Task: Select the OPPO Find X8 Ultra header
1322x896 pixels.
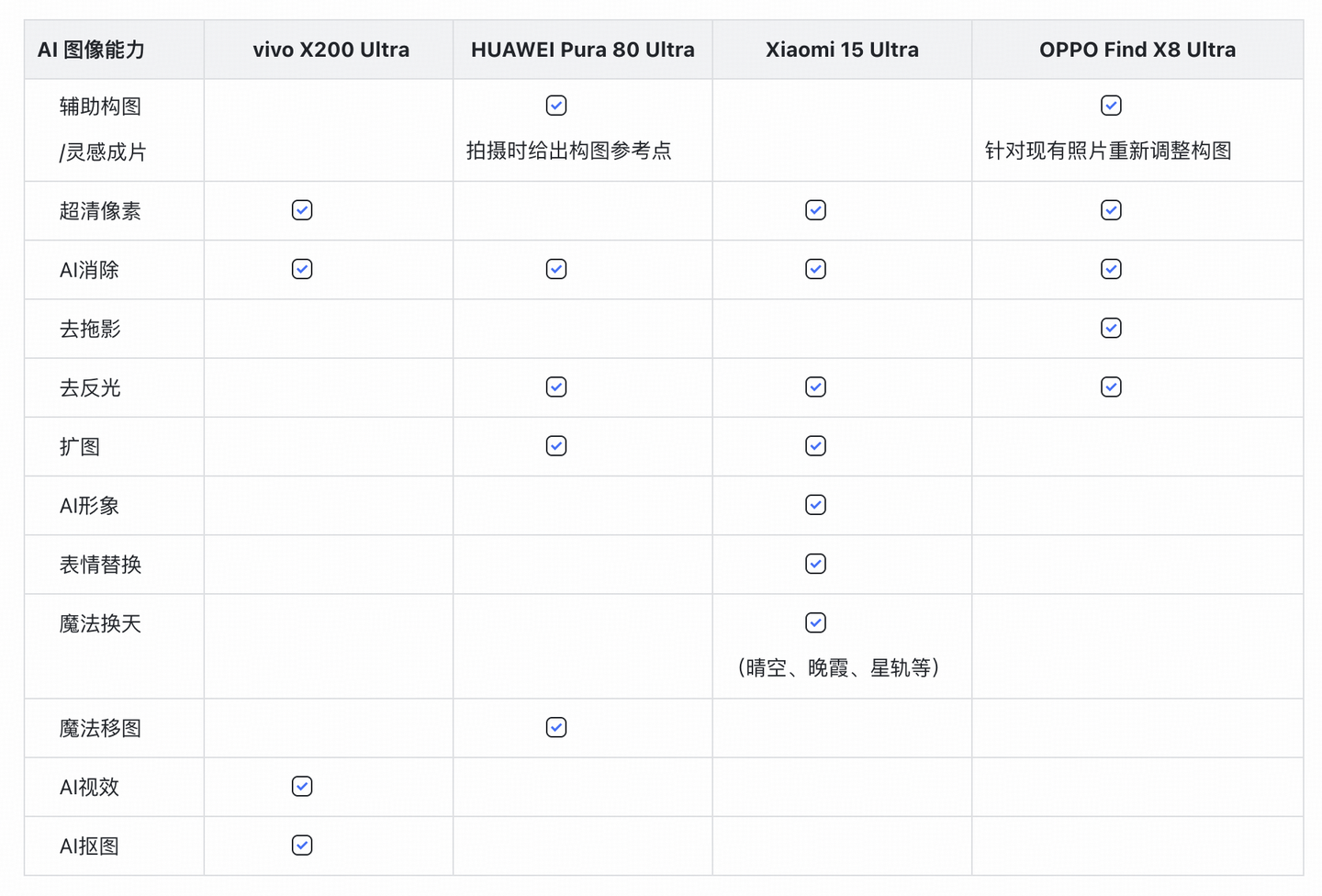Action: 1137,50
